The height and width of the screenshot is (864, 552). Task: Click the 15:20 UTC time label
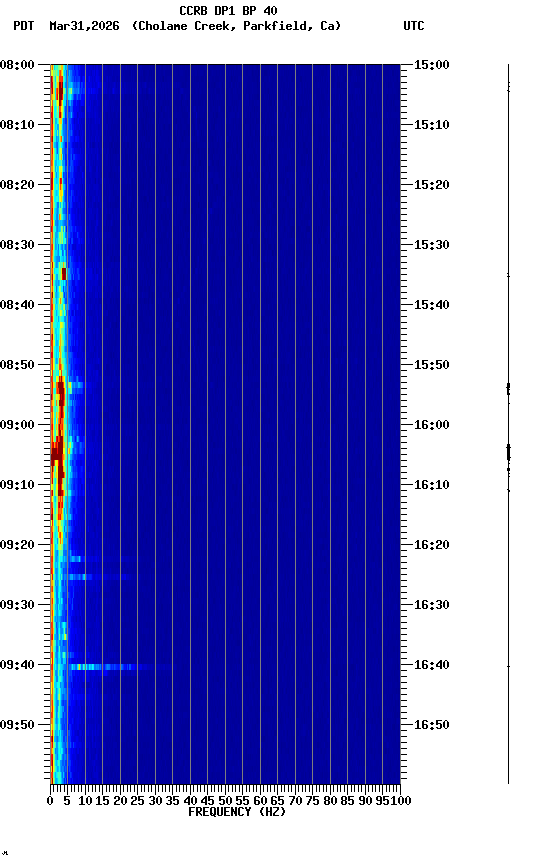(432, 185)
